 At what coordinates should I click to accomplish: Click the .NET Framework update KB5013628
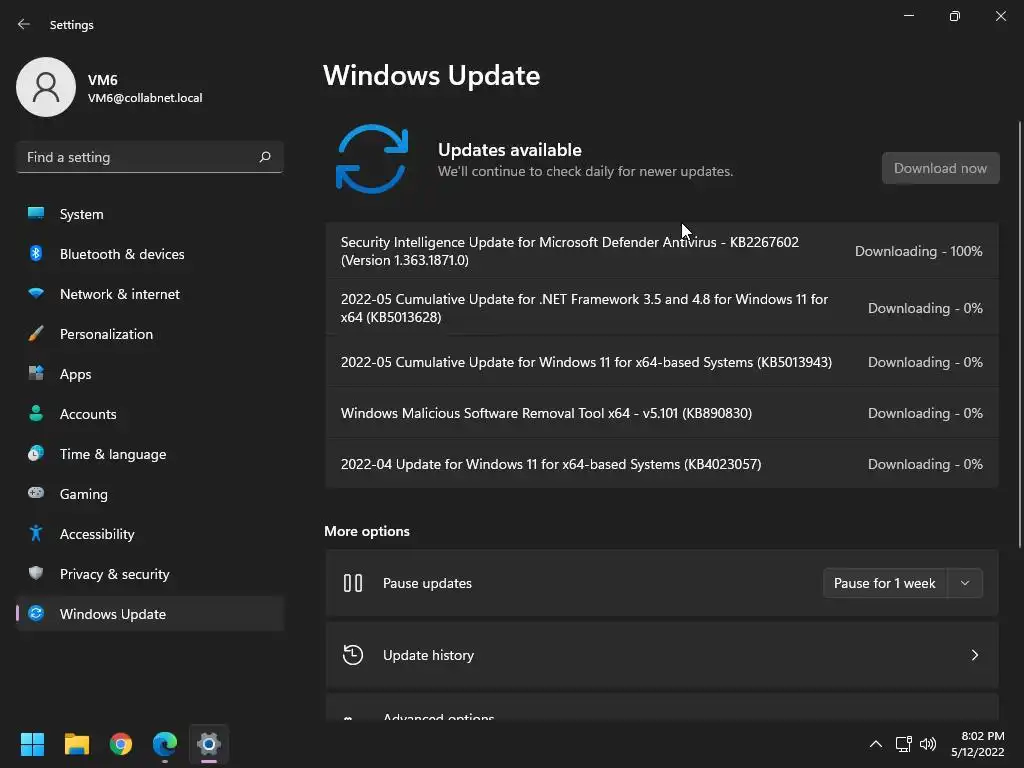click(x=662, y=308)
